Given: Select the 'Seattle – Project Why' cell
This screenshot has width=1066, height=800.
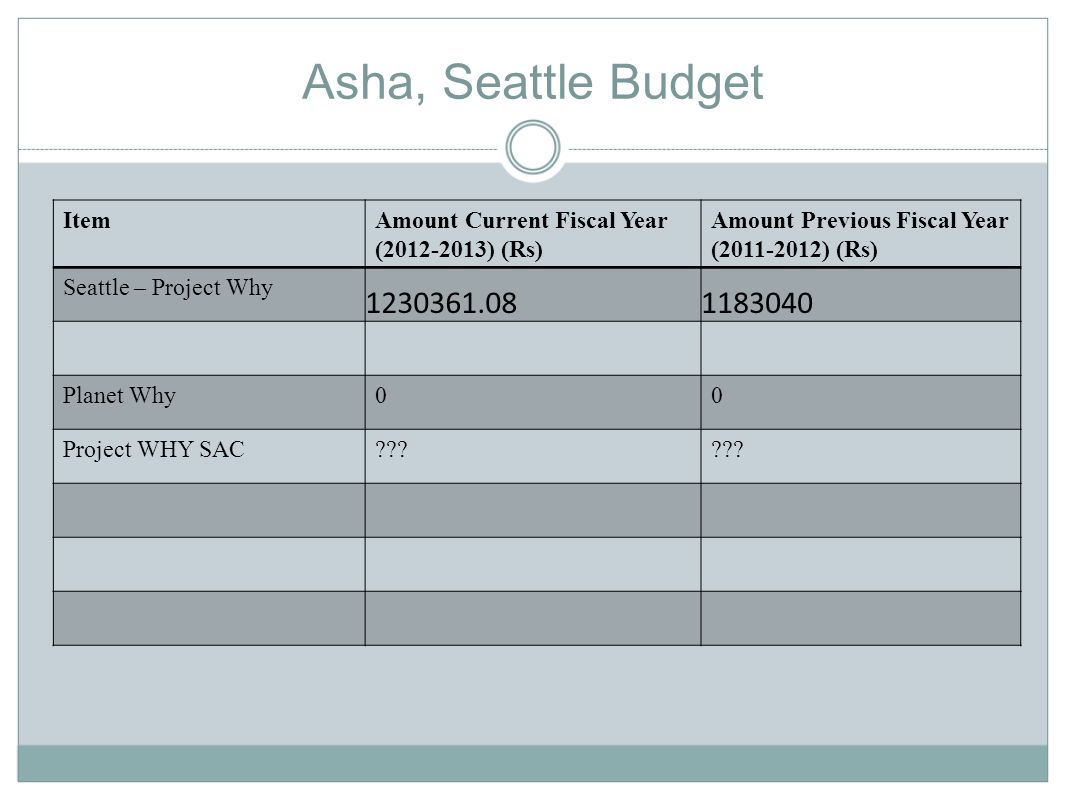Looking at the screenshot, I should pos(209,295).
